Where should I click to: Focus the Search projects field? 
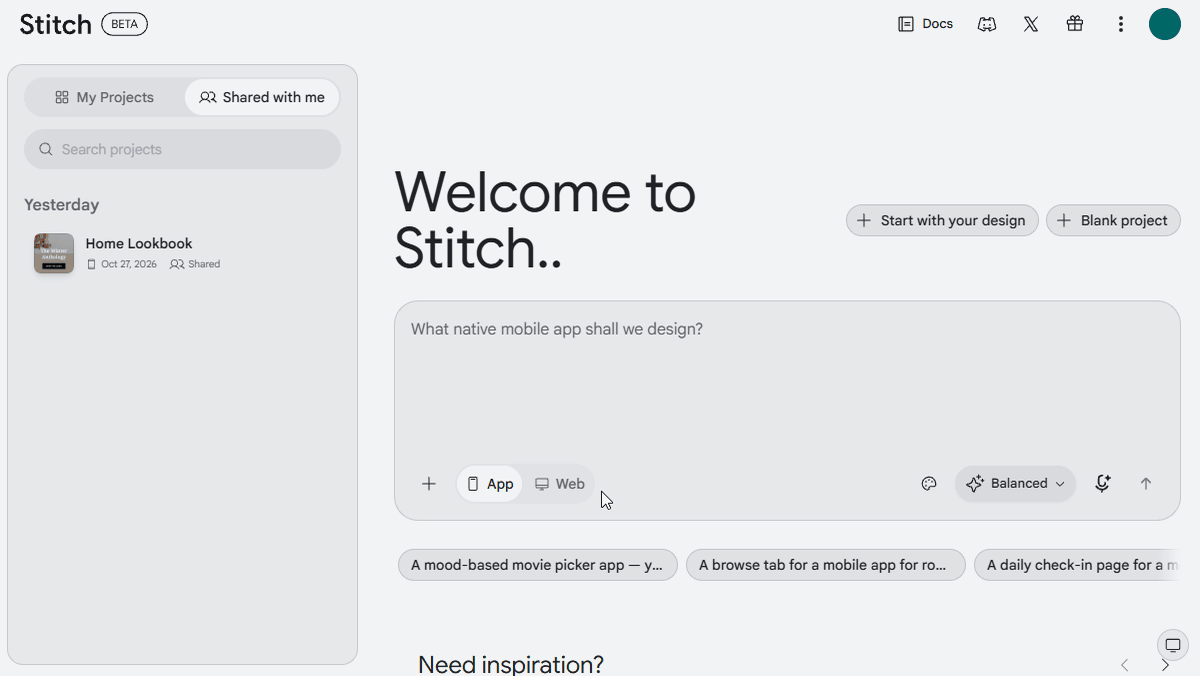[x=182, y=149]
